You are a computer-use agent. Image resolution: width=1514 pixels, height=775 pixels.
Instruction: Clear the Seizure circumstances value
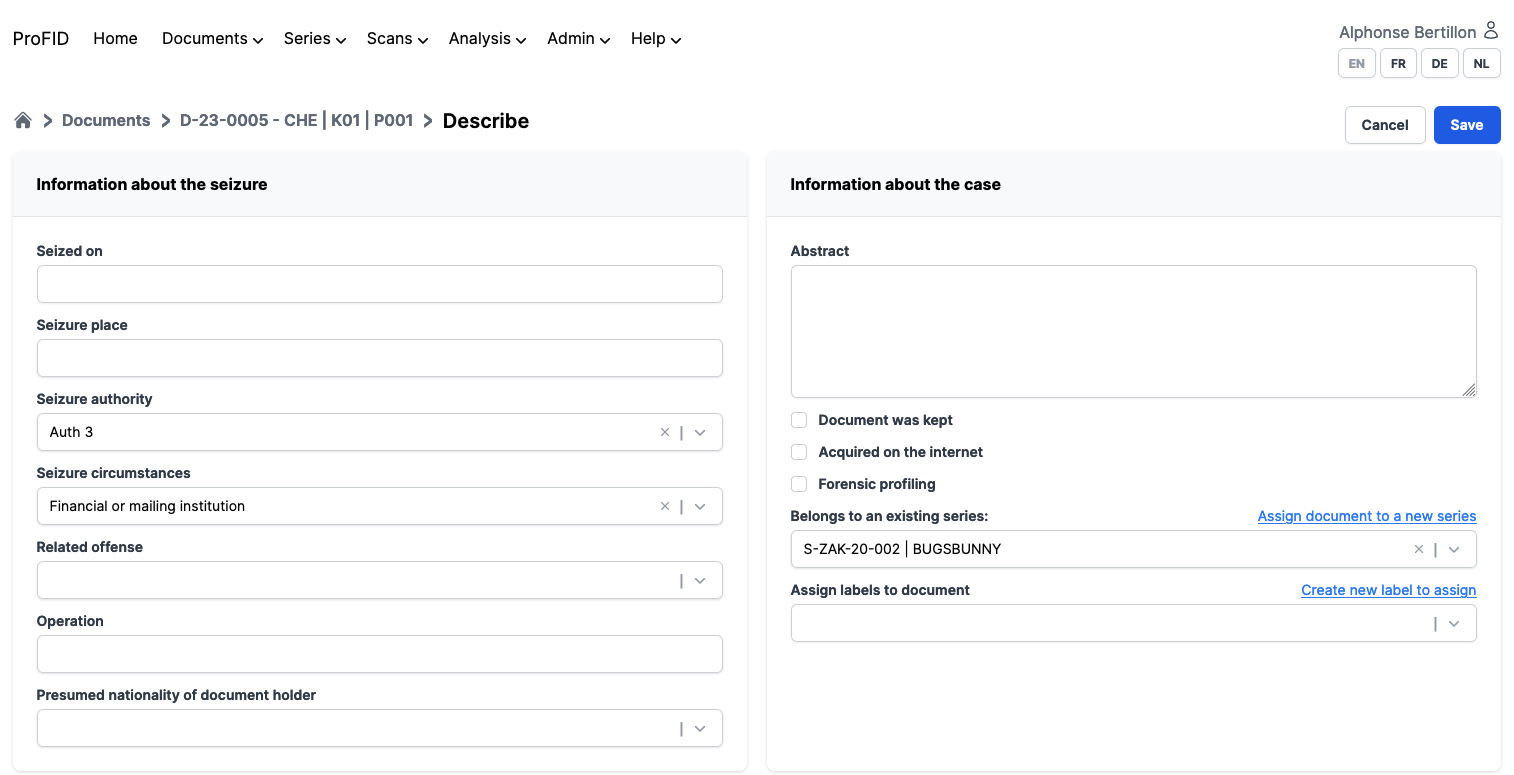(x=665, y=507)
